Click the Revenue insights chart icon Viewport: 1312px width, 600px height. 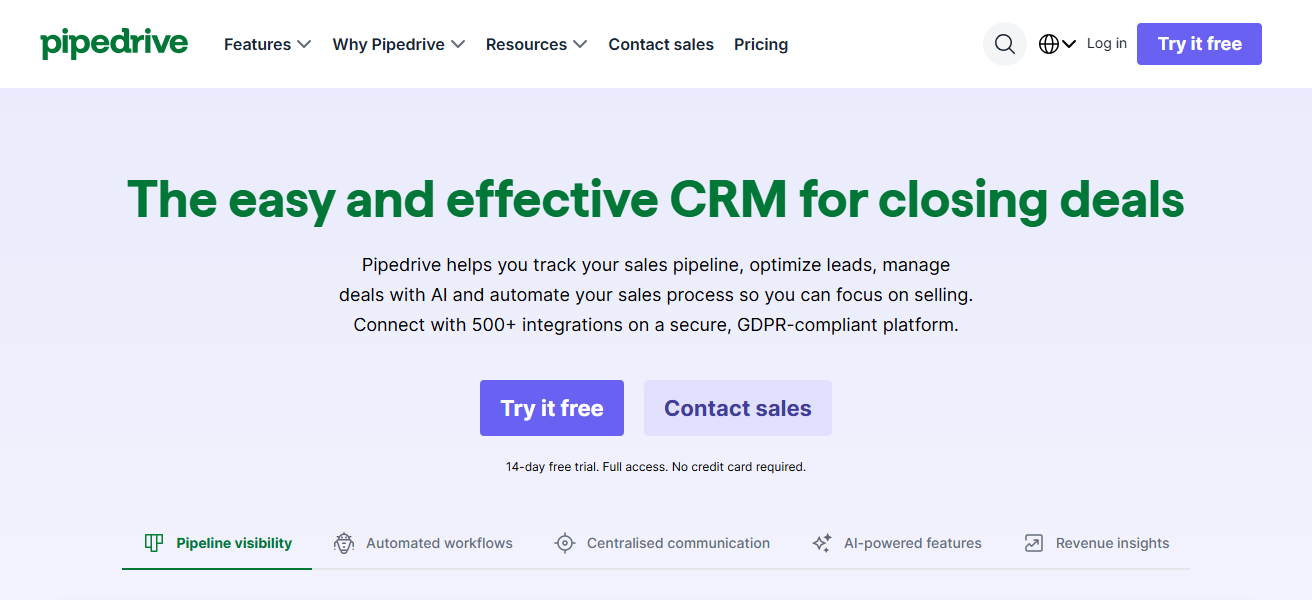(1034, 543)
